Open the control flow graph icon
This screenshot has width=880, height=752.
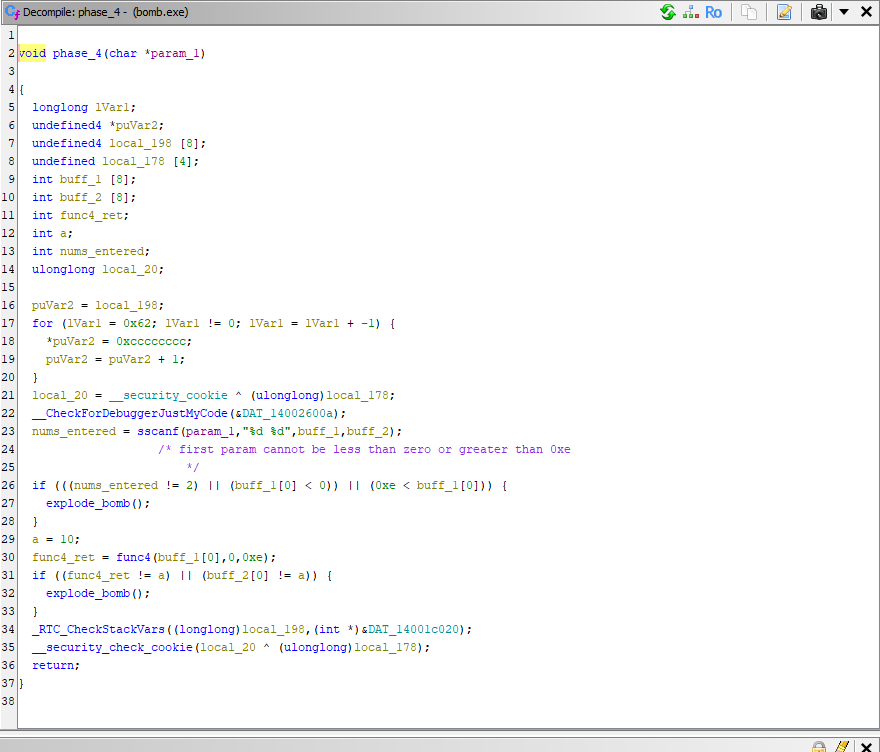tap(690, 12)
